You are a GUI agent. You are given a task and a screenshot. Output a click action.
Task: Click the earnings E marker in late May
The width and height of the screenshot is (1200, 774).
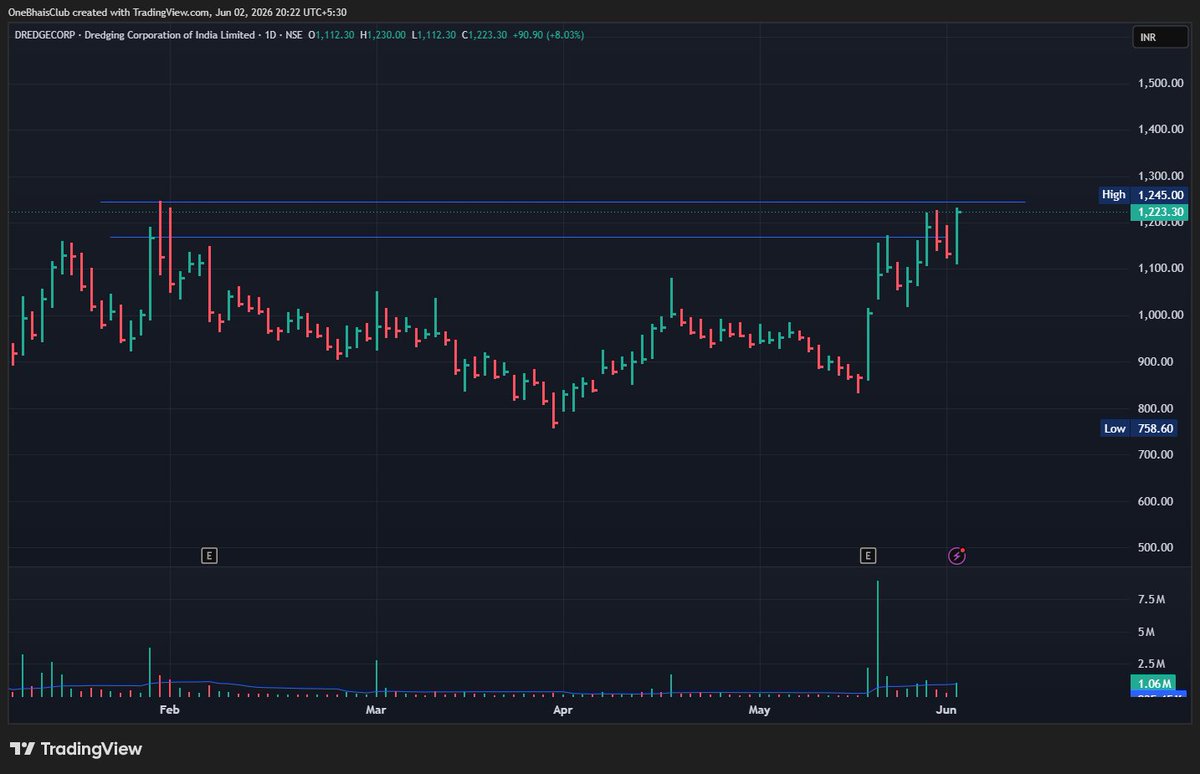tap(868, 554)
